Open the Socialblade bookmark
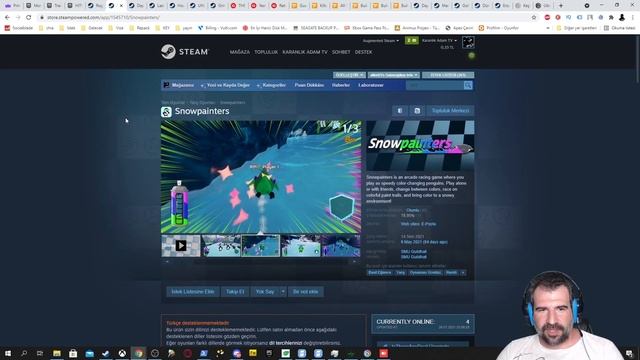The height and width of the screenshot is (360, 640). [19, 28]
